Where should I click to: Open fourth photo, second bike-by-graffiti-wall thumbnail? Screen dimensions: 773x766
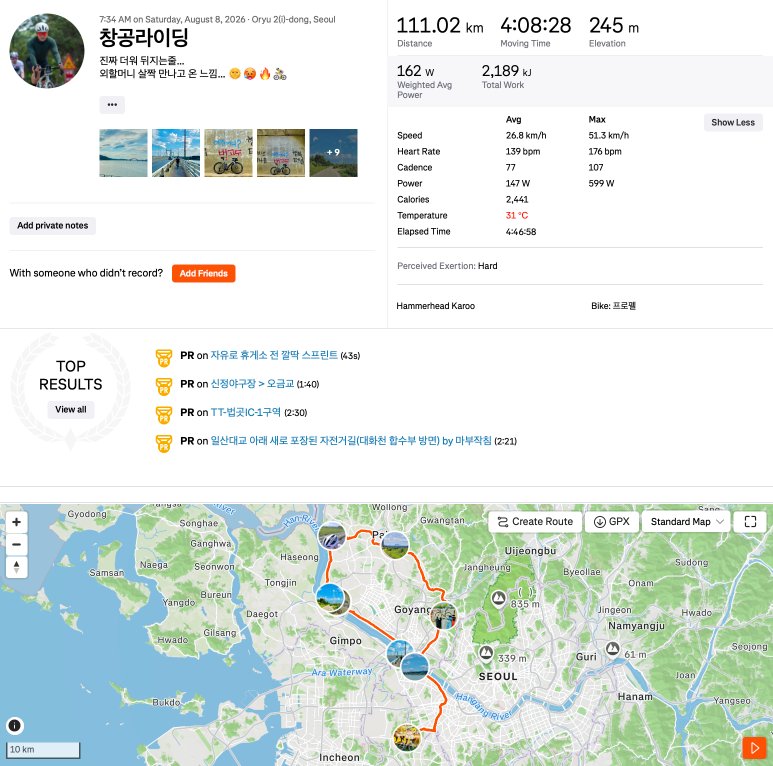(x=281, y=153)
